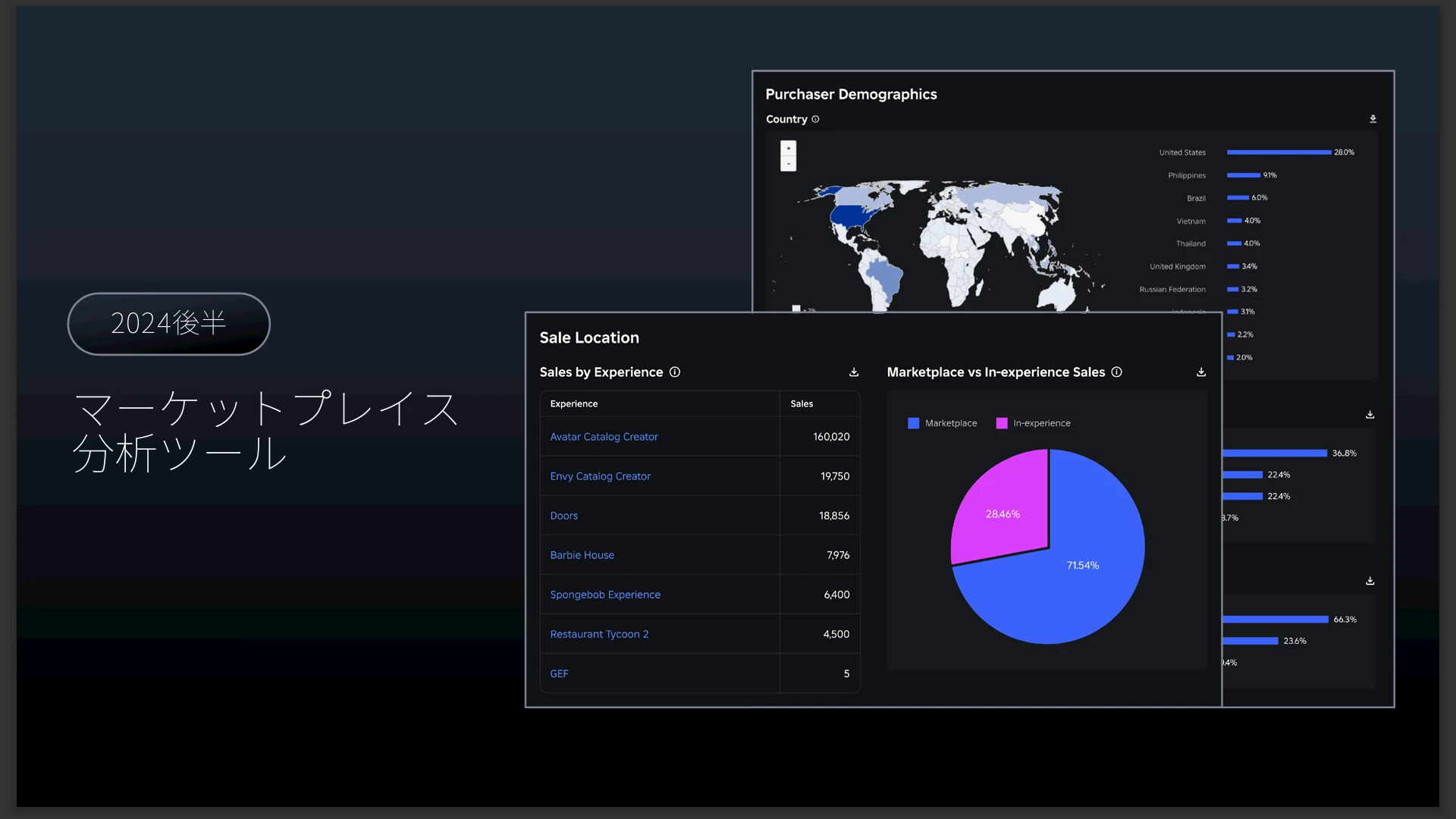Click the 2024後半 pill button
Viewport: 1456px width, 819px height.
point(168,324)
